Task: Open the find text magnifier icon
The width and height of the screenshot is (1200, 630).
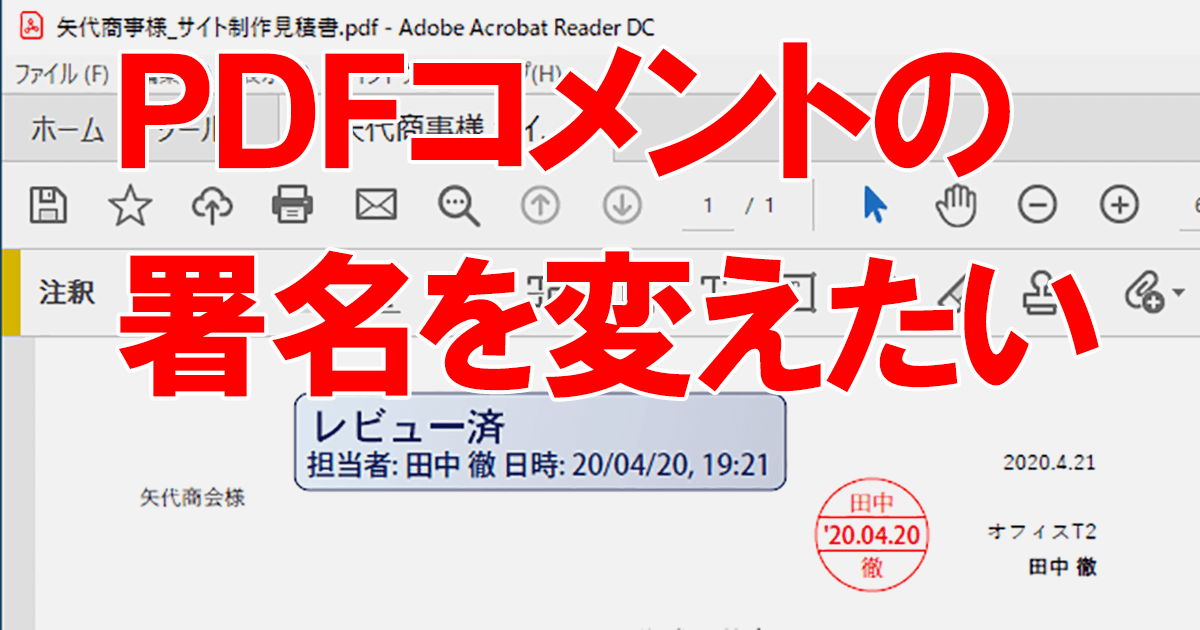Action: click(459, 205)
